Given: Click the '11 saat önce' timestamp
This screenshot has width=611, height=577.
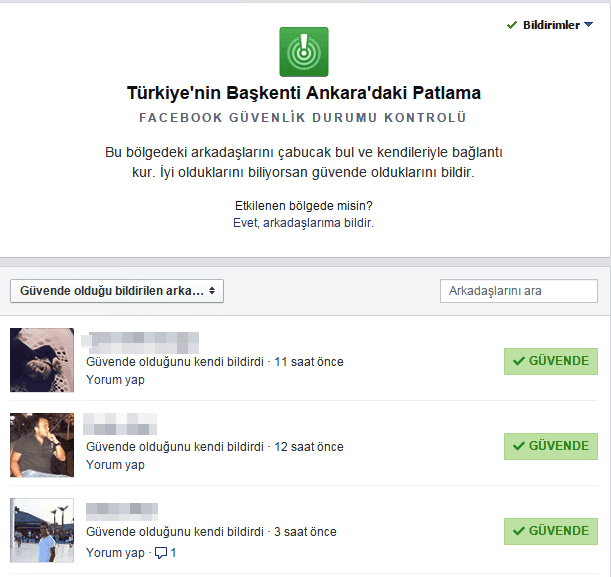Looking at the screenshot, I should pos(309,362).
